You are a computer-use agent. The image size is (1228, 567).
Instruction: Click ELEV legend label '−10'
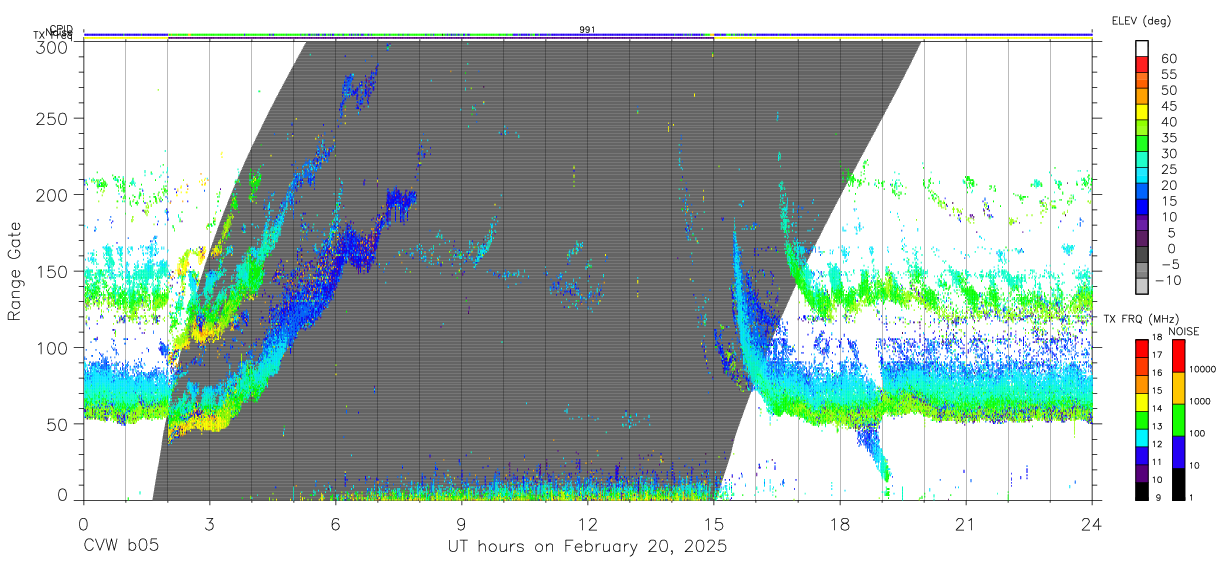[1168, 280]
